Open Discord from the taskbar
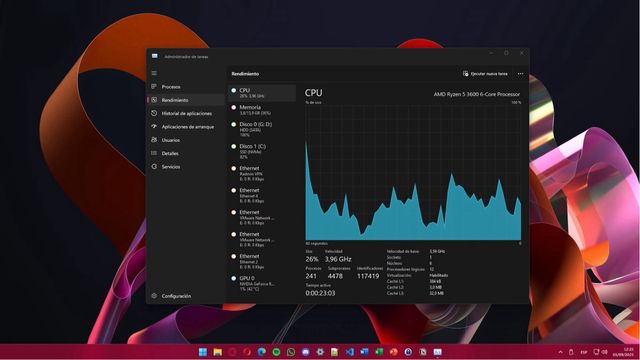The height and width of the screenshot is (360, 640). (306, 352)
